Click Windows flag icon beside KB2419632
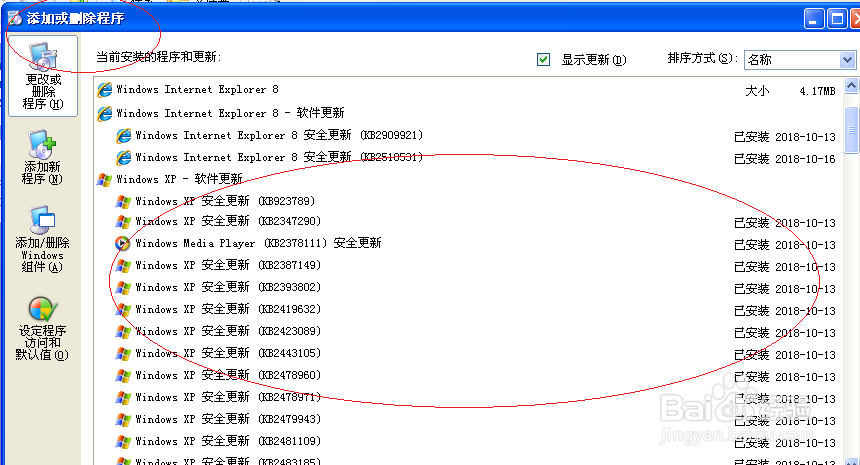 [x=123, y=309]
